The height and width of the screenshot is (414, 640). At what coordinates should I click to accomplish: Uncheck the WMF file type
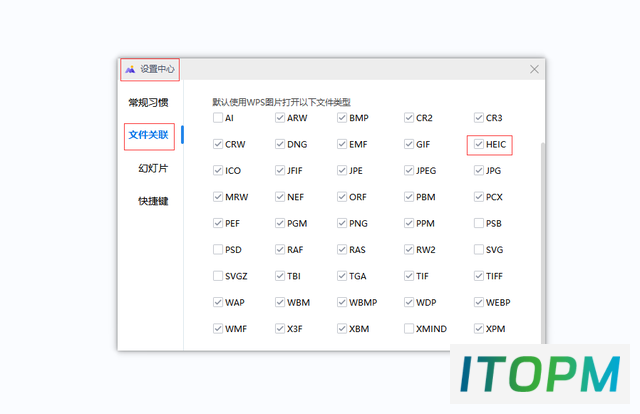click(218, 329)
